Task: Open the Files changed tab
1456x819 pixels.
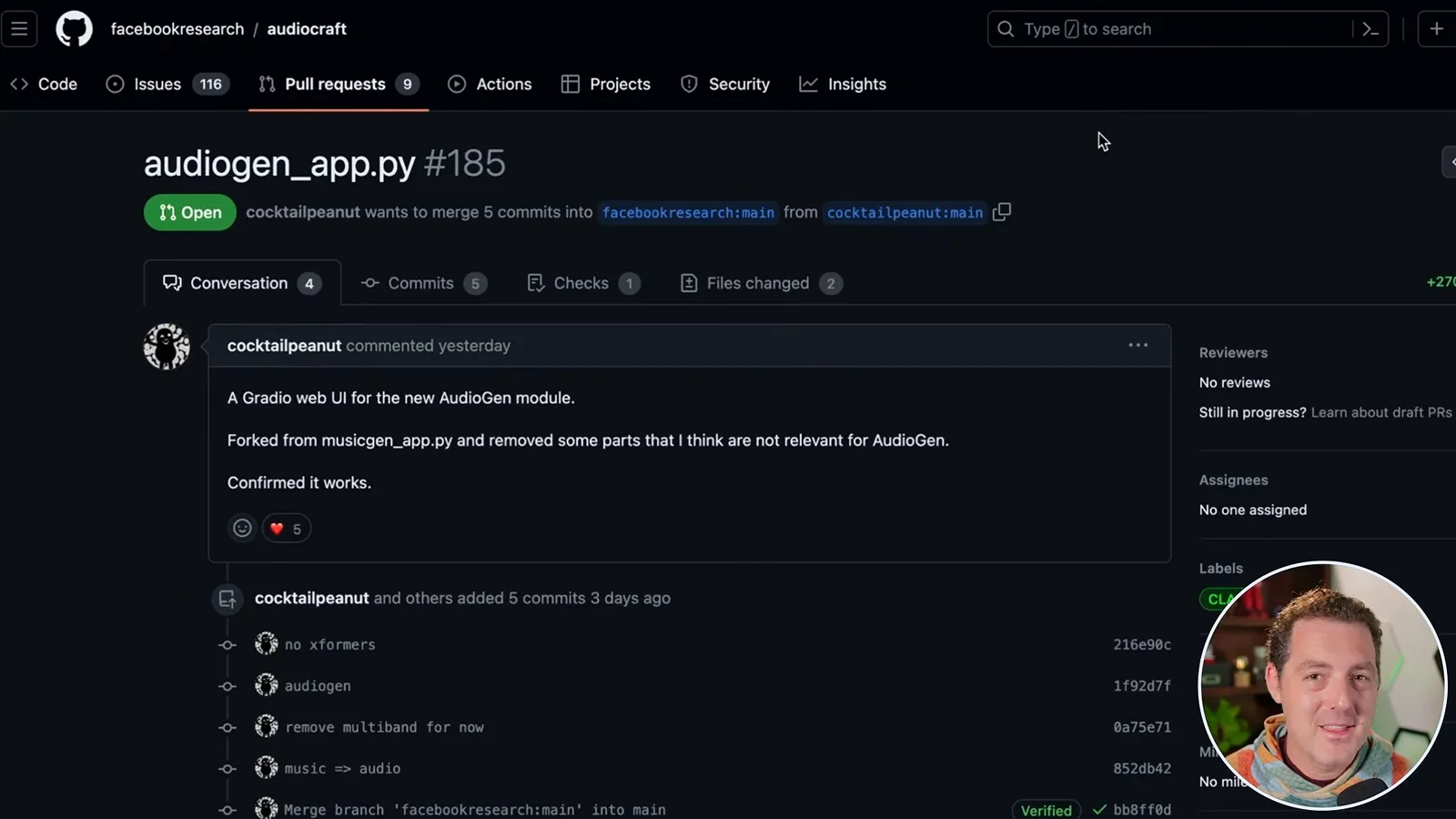Action: (x=762, y=283)
